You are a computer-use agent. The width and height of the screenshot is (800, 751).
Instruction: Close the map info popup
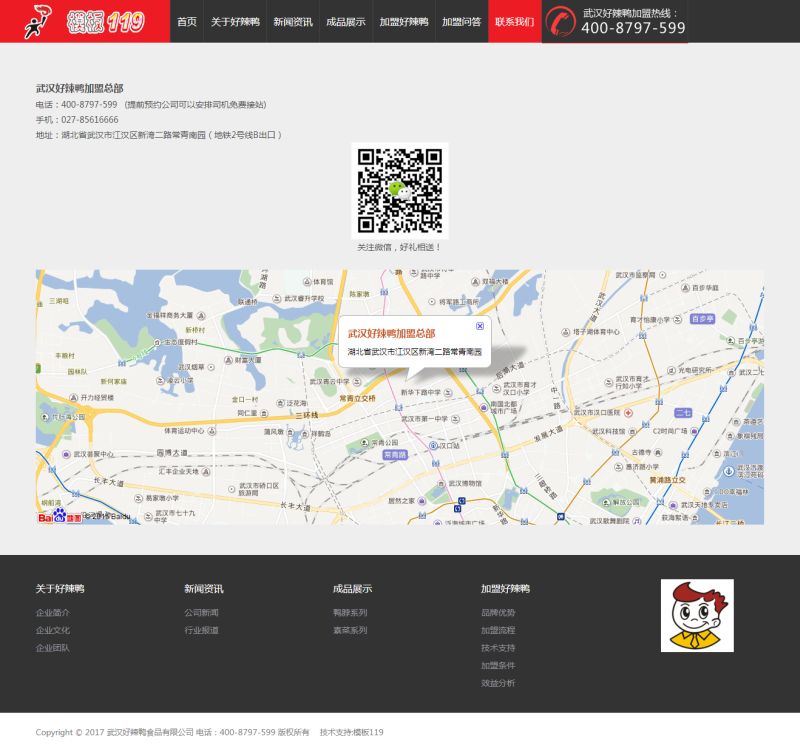click(x=480, y=326)
